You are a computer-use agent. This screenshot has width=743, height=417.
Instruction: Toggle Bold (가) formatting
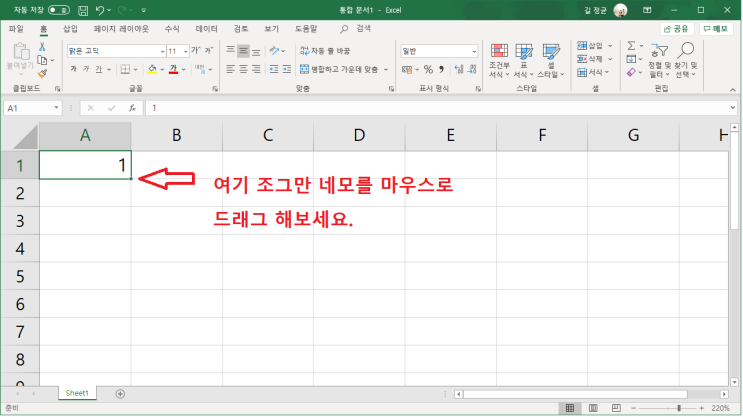73,70
